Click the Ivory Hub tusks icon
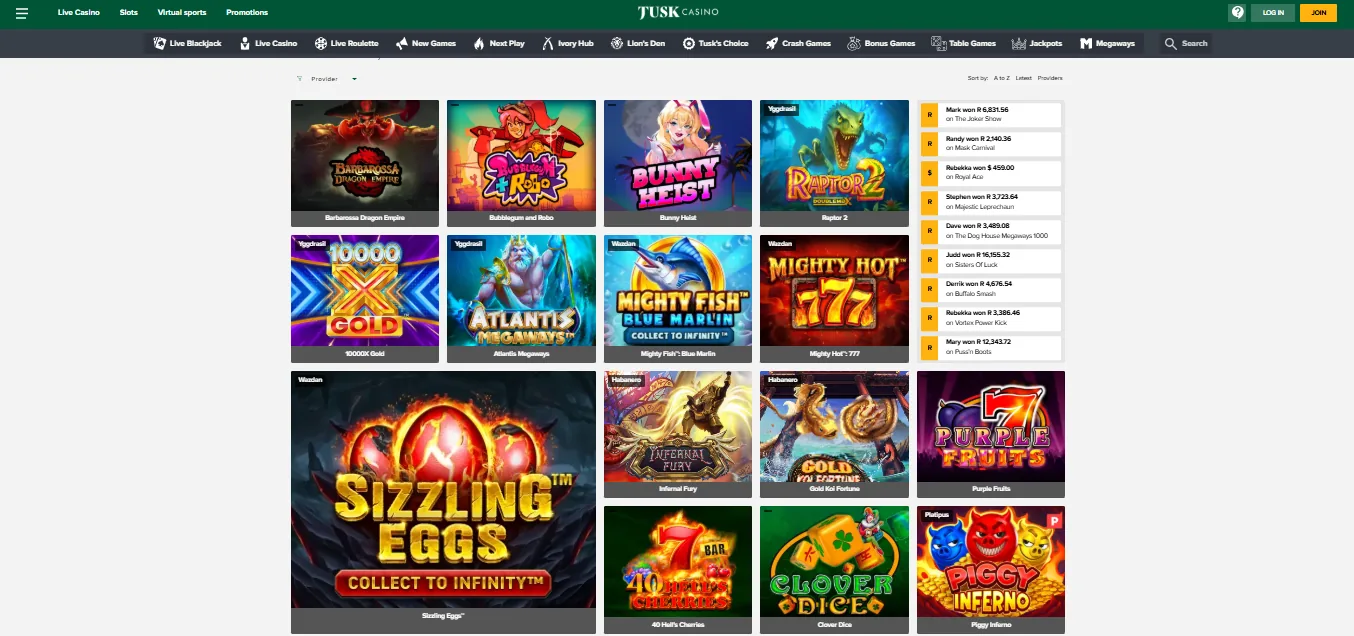Viewport: 1354px width, 636px height. click(548, 44)
